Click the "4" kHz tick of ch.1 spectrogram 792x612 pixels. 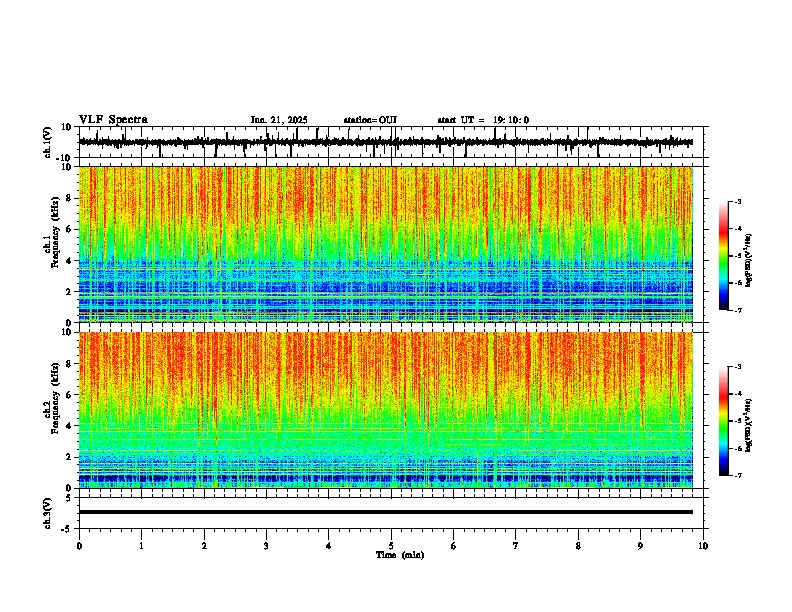pyautogui.click(x=70, y=261)
